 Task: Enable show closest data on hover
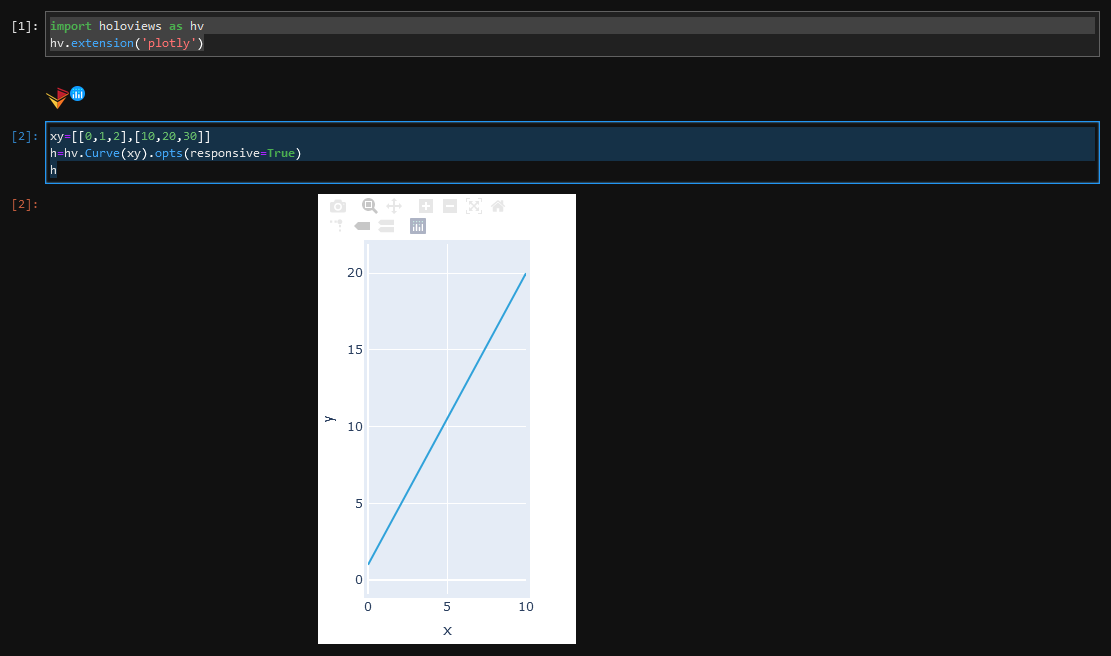coord(362,226)
